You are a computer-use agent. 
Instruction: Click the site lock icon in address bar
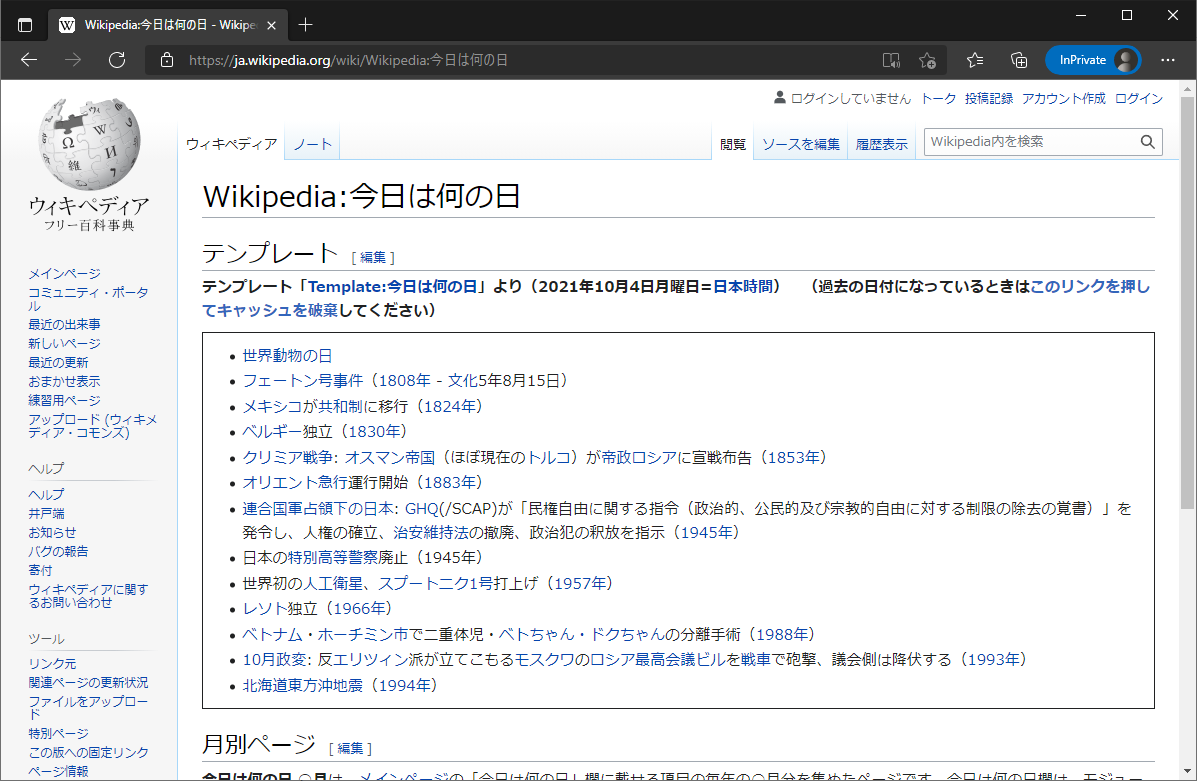pos(167,60)
